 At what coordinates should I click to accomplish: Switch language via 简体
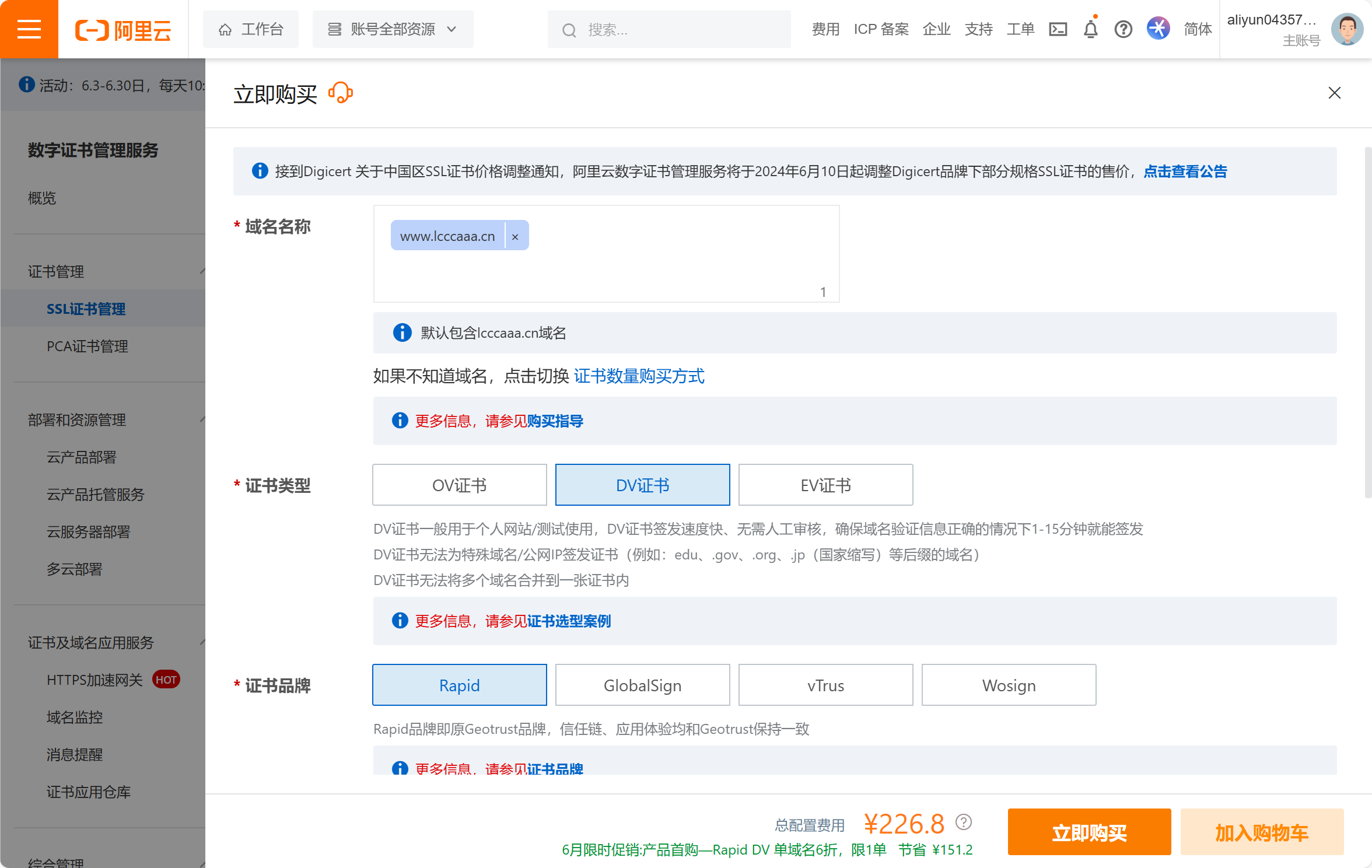[1198, 29]
